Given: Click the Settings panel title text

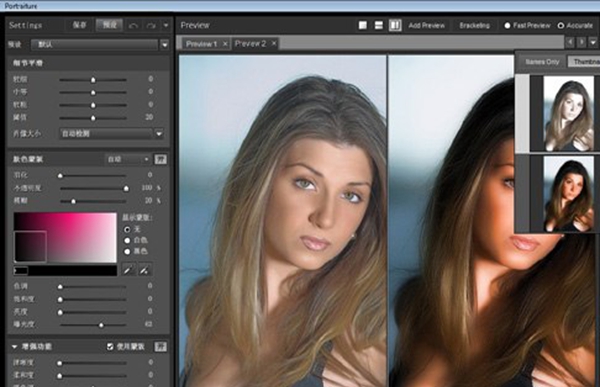Looking at the screenshot, I should [x=25, y=25].
